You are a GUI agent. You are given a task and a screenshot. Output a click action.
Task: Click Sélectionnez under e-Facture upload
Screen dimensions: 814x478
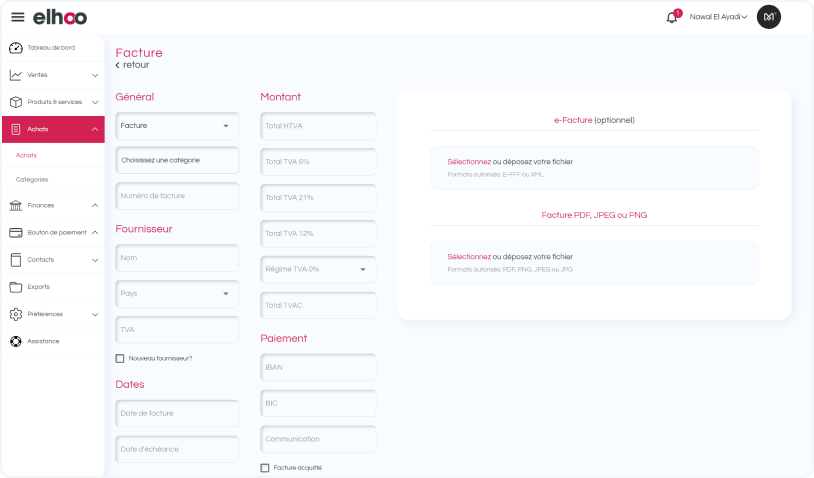click(469, 162)
